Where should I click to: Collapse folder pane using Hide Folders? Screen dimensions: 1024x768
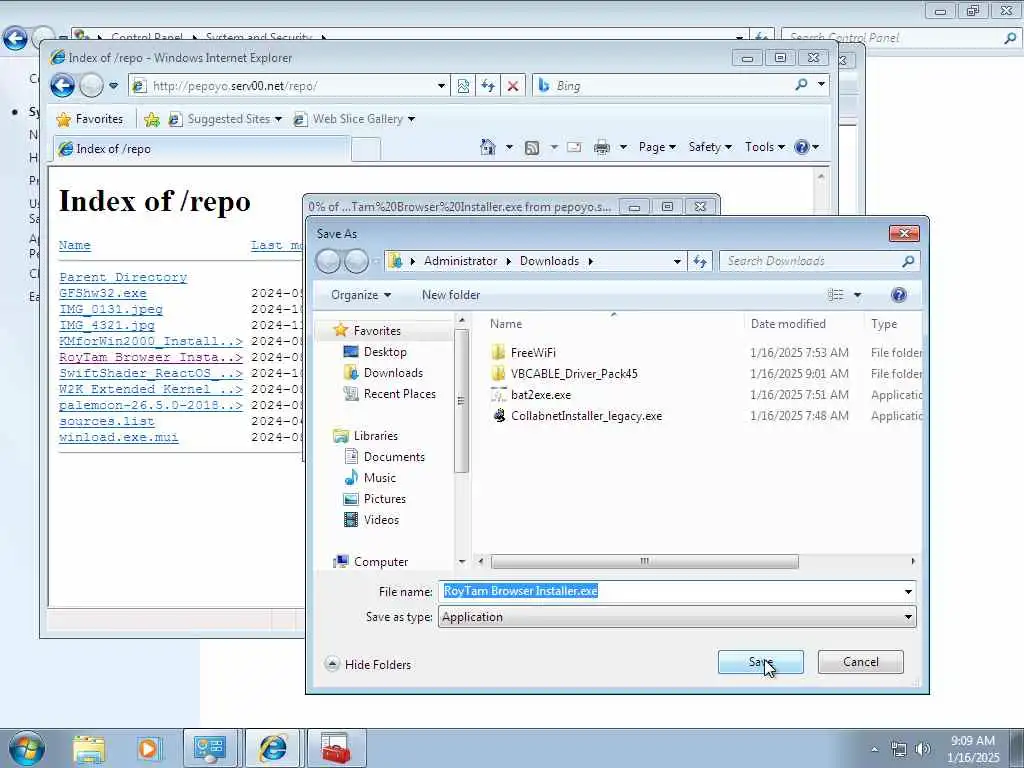coord(368,664)
